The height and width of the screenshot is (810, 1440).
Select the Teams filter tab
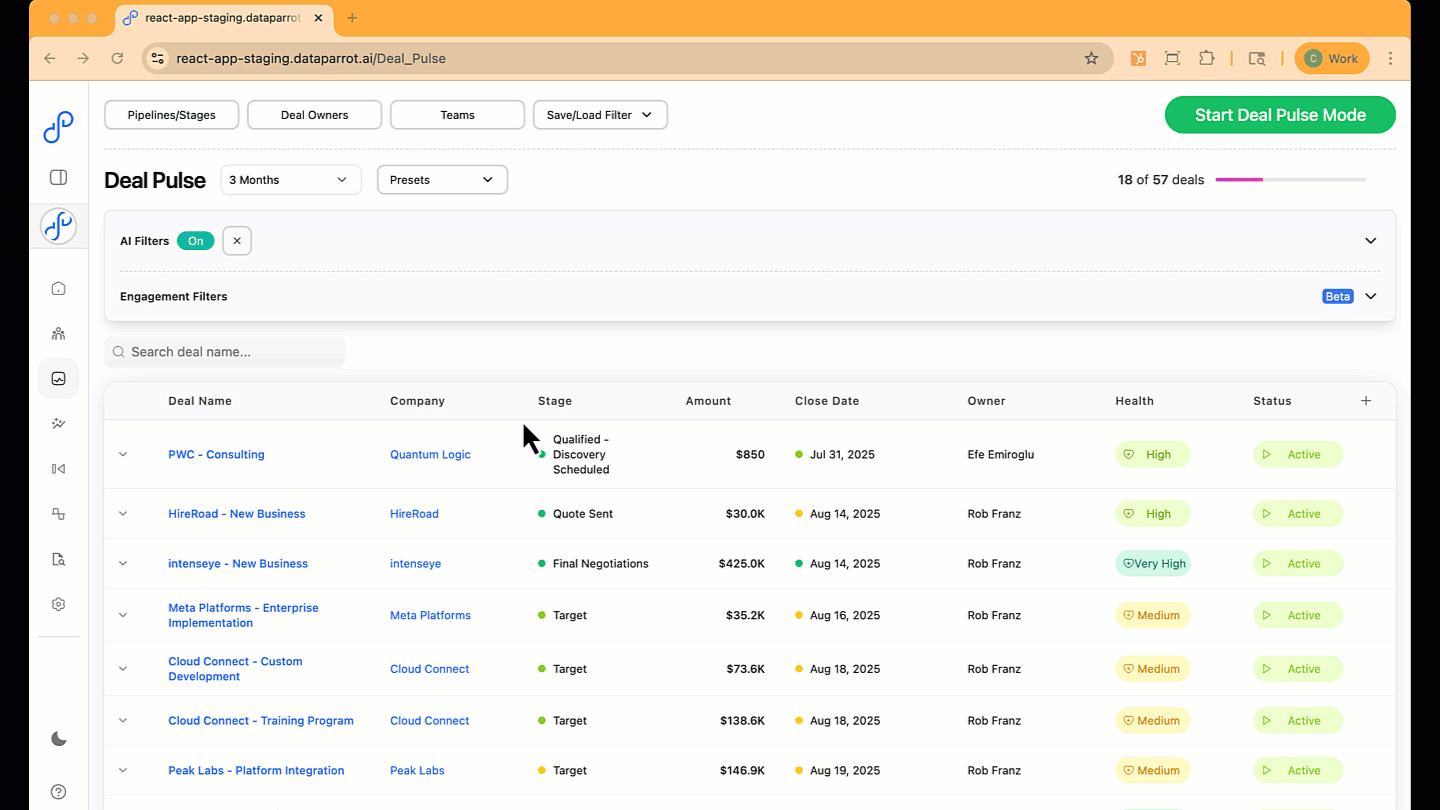click(x=457, y=114)
